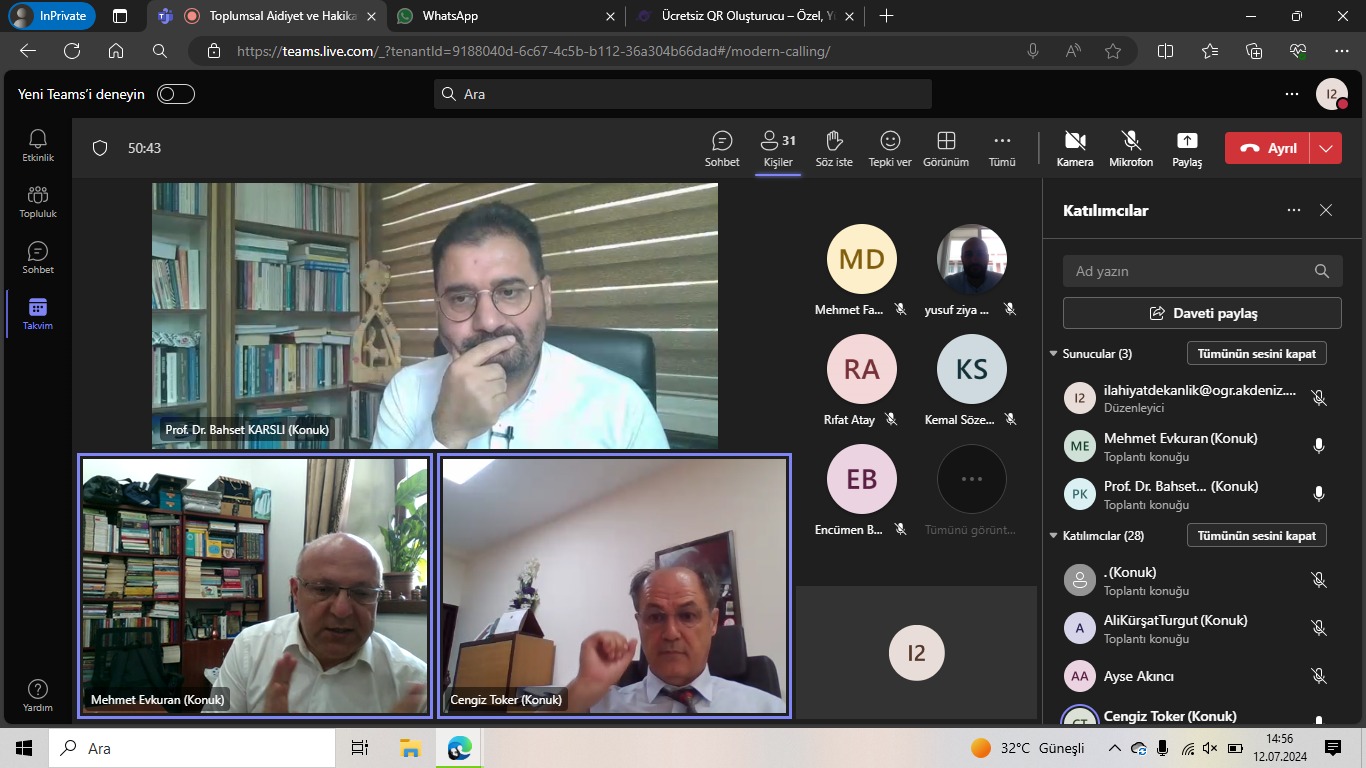Open the Tümü more actions menu
Viewport: 1366px width, 768px height.
[1002, 148]
